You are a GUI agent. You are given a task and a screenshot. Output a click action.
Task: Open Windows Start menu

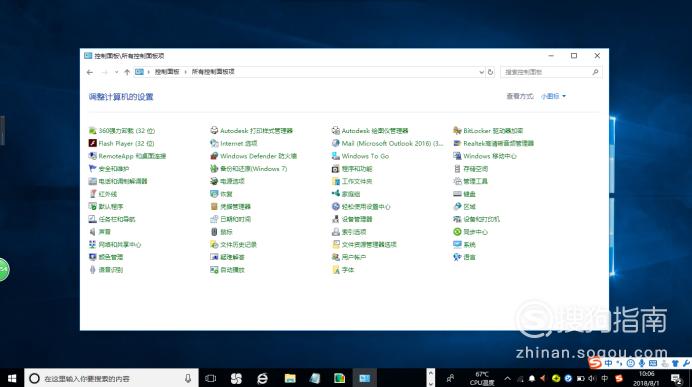coord(12,378)
